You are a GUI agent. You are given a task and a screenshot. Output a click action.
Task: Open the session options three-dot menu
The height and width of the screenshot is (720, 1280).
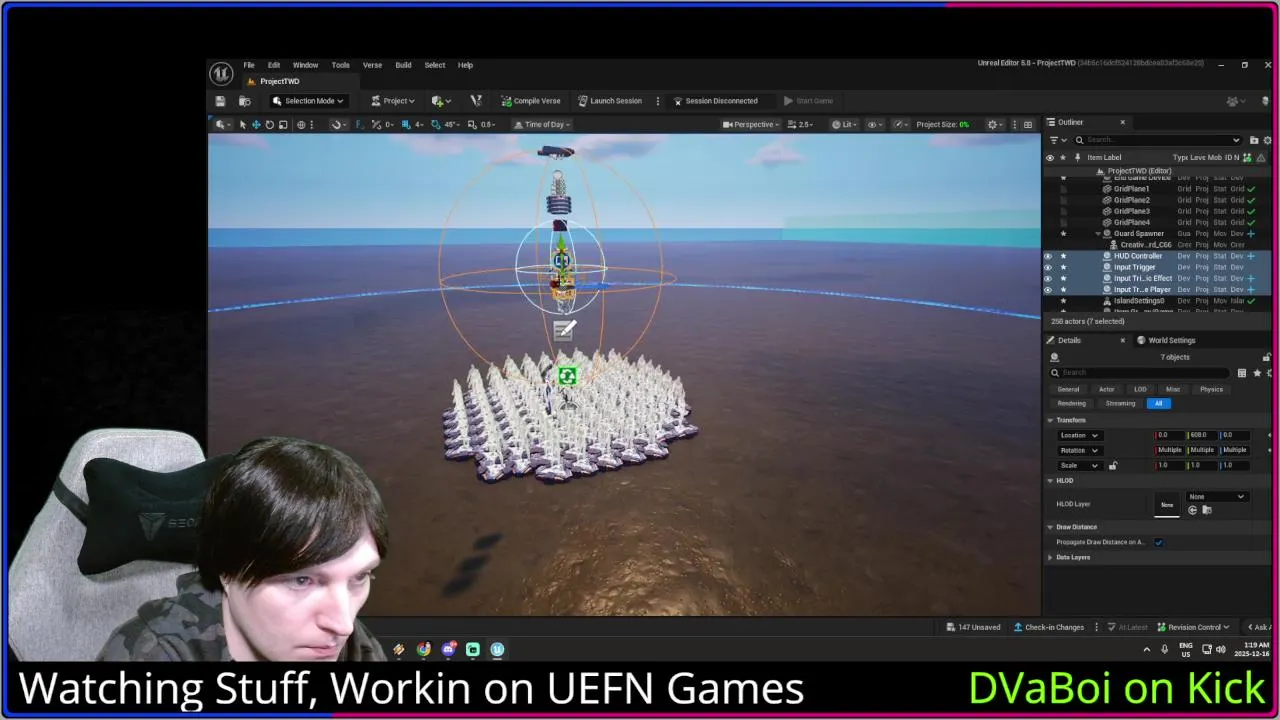pyautogui.click(x=657, y=101)
